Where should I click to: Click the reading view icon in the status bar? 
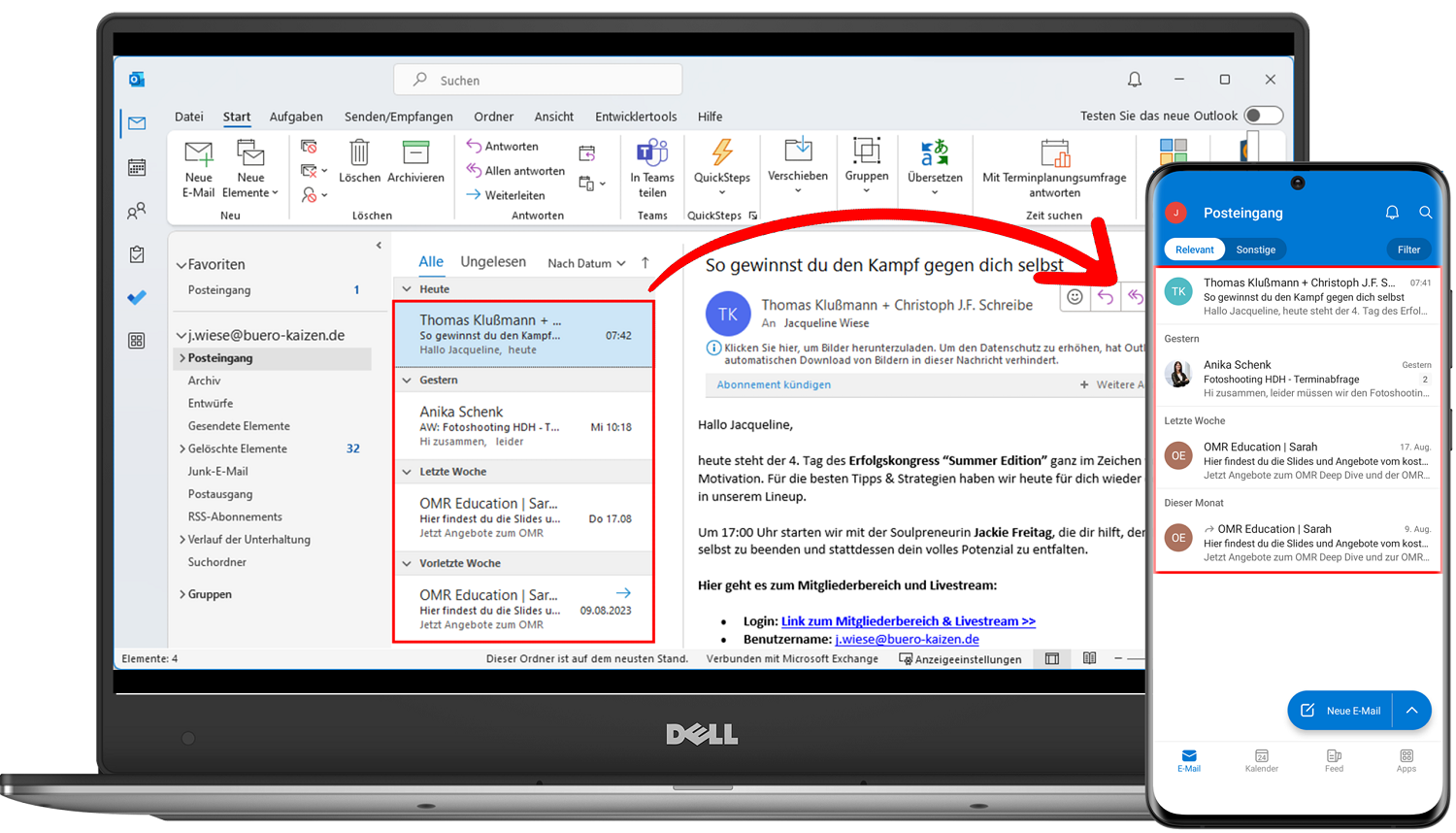[x=1090, y=658]
